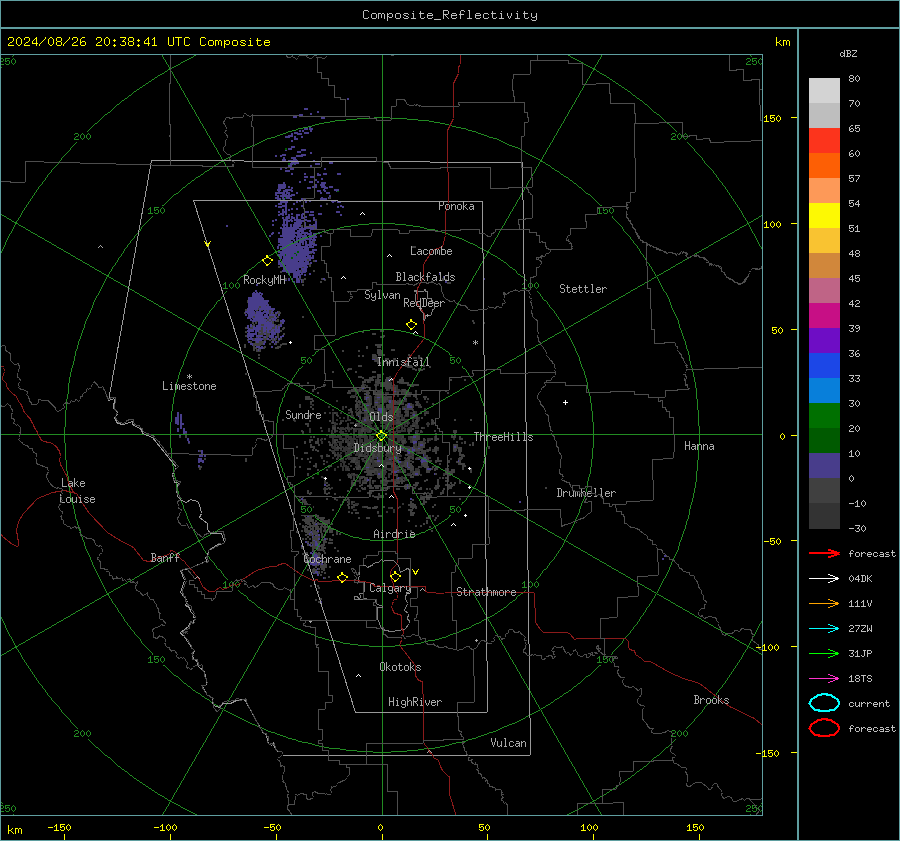Select the yellow diamond marker beside RockyMH

coord(267,261)
